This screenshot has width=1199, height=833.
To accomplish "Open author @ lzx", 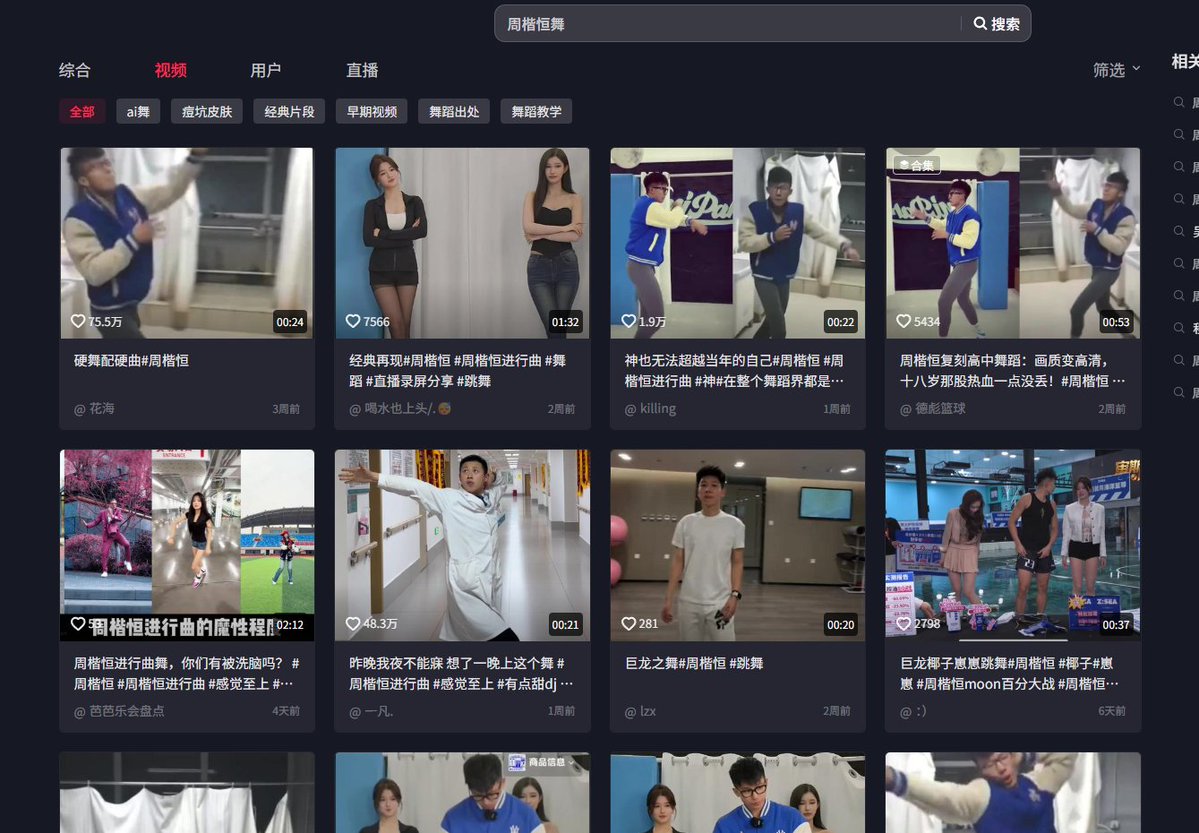I will 640,711.
